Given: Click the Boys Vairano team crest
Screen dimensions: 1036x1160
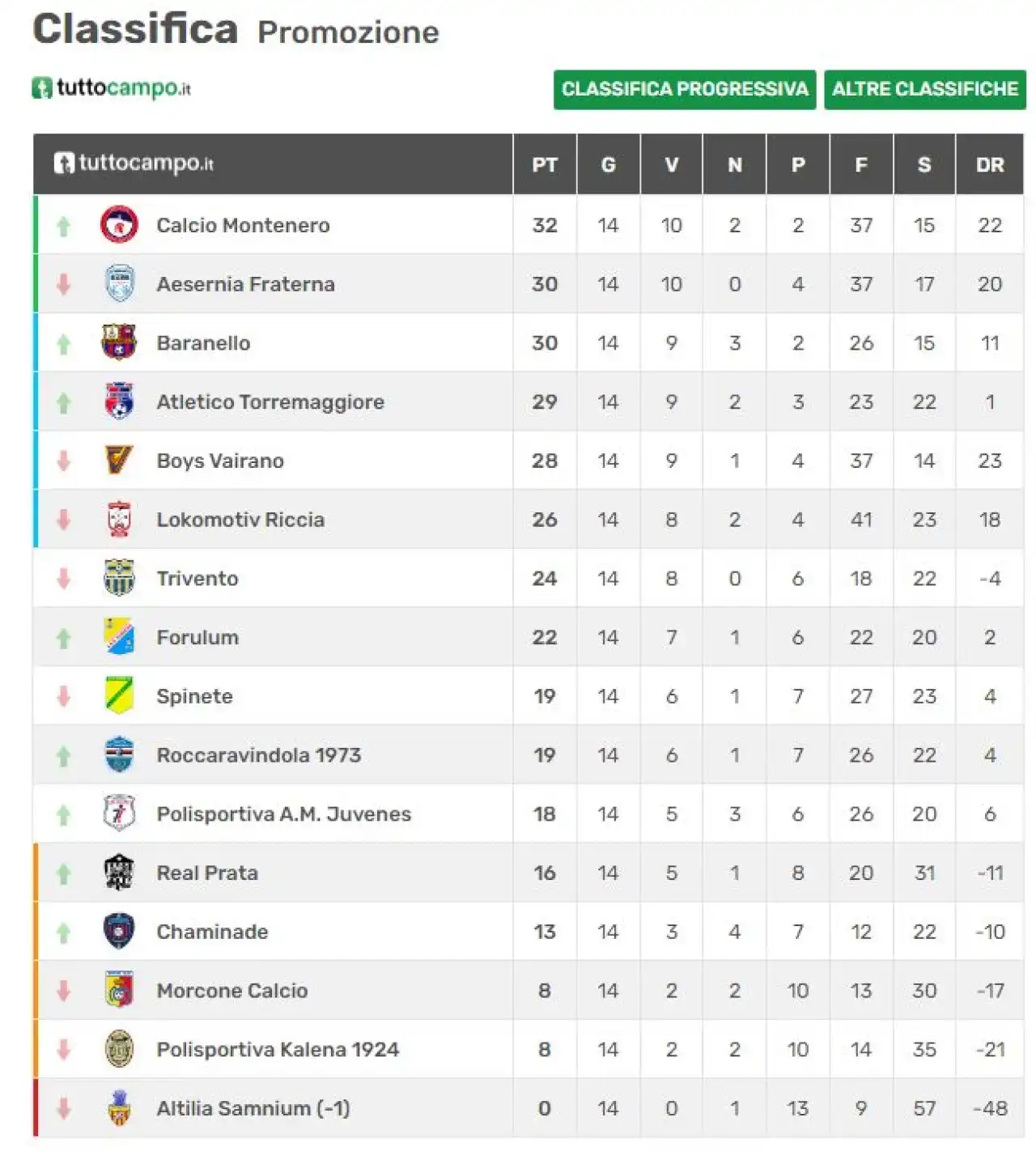Looking at the screenshot, I should pyautogui.click(x=119, y=460).
